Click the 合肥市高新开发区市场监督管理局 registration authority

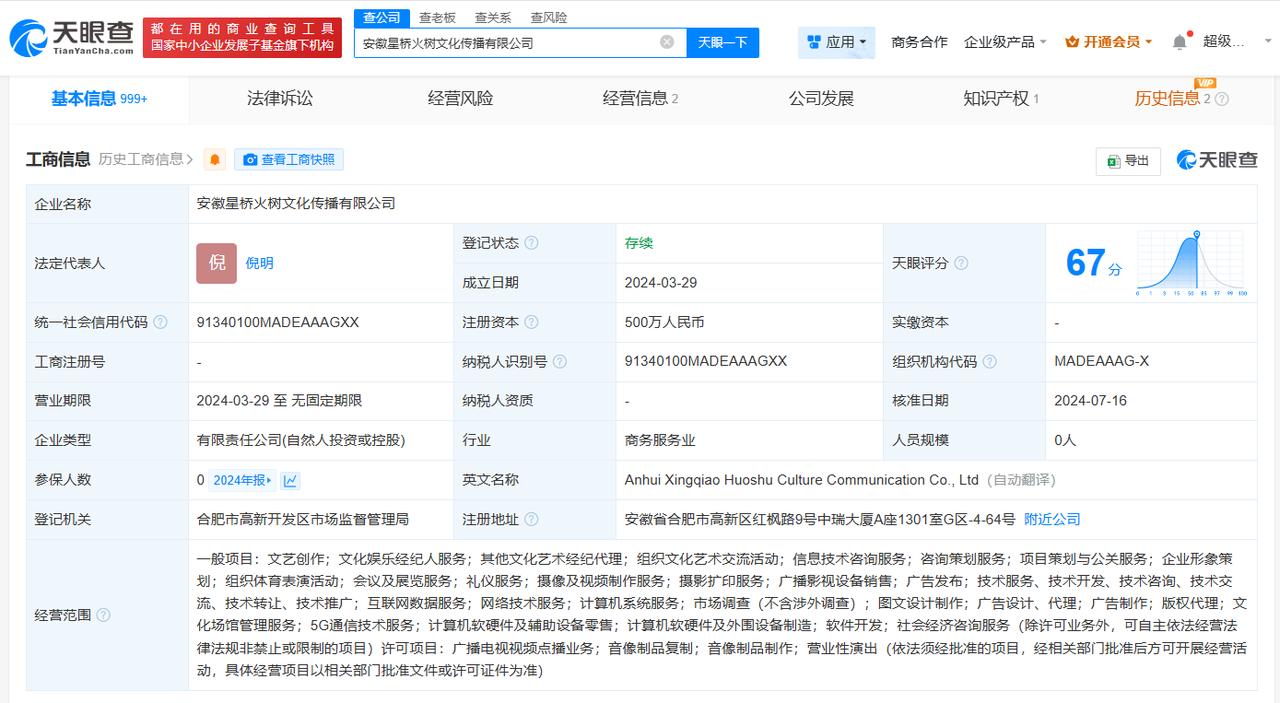tap(303, 519)
